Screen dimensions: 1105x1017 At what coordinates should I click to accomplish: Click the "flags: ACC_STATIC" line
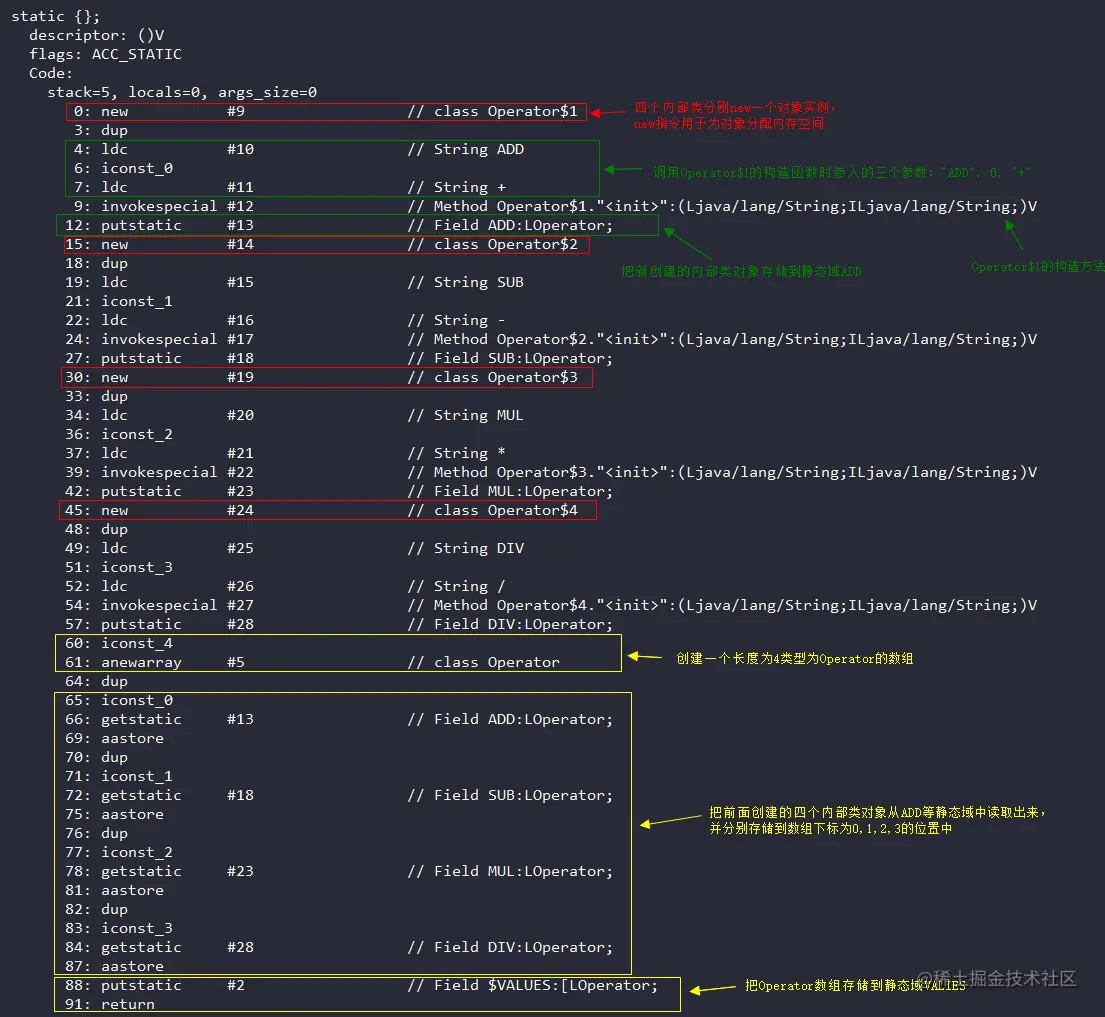(x=105, y=54)
